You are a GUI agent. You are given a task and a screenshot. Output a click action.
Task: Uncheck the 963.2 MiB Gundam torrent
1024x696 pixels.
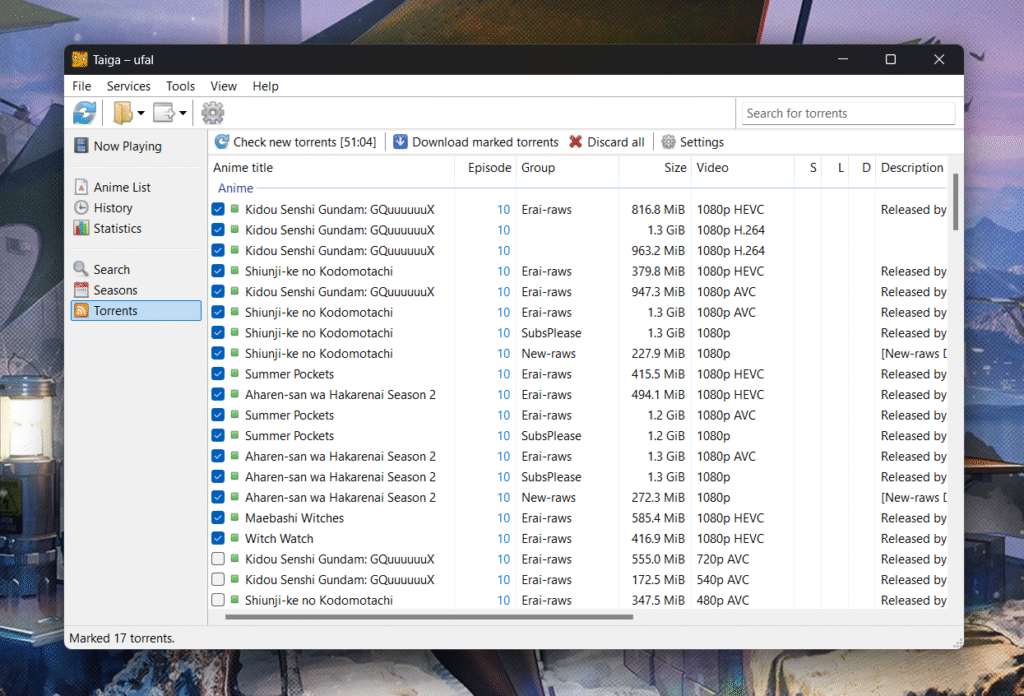click(x=218, y=251)
